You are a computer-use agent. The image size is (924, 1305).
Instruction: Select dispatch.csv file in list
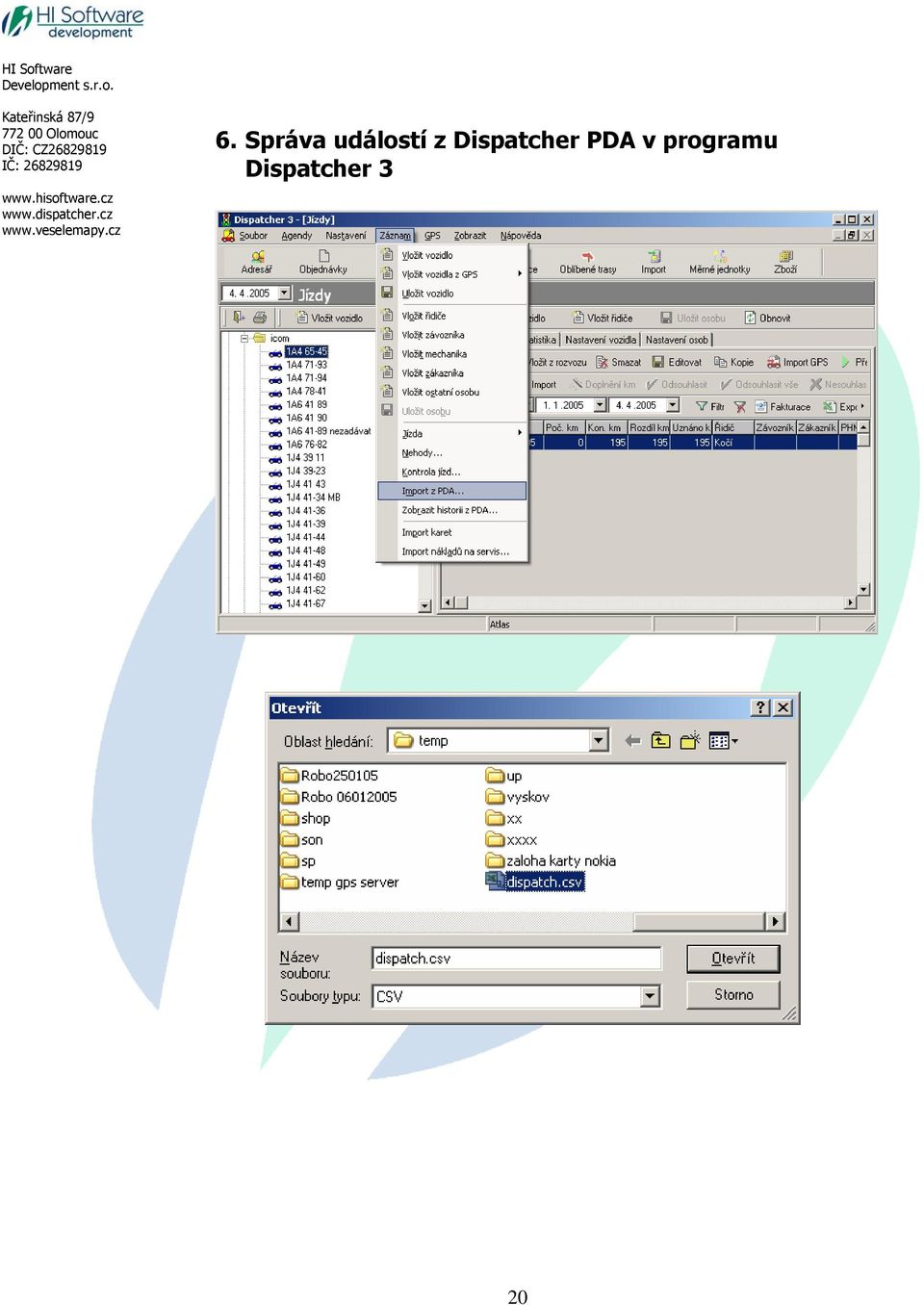[x=536, y=883]
